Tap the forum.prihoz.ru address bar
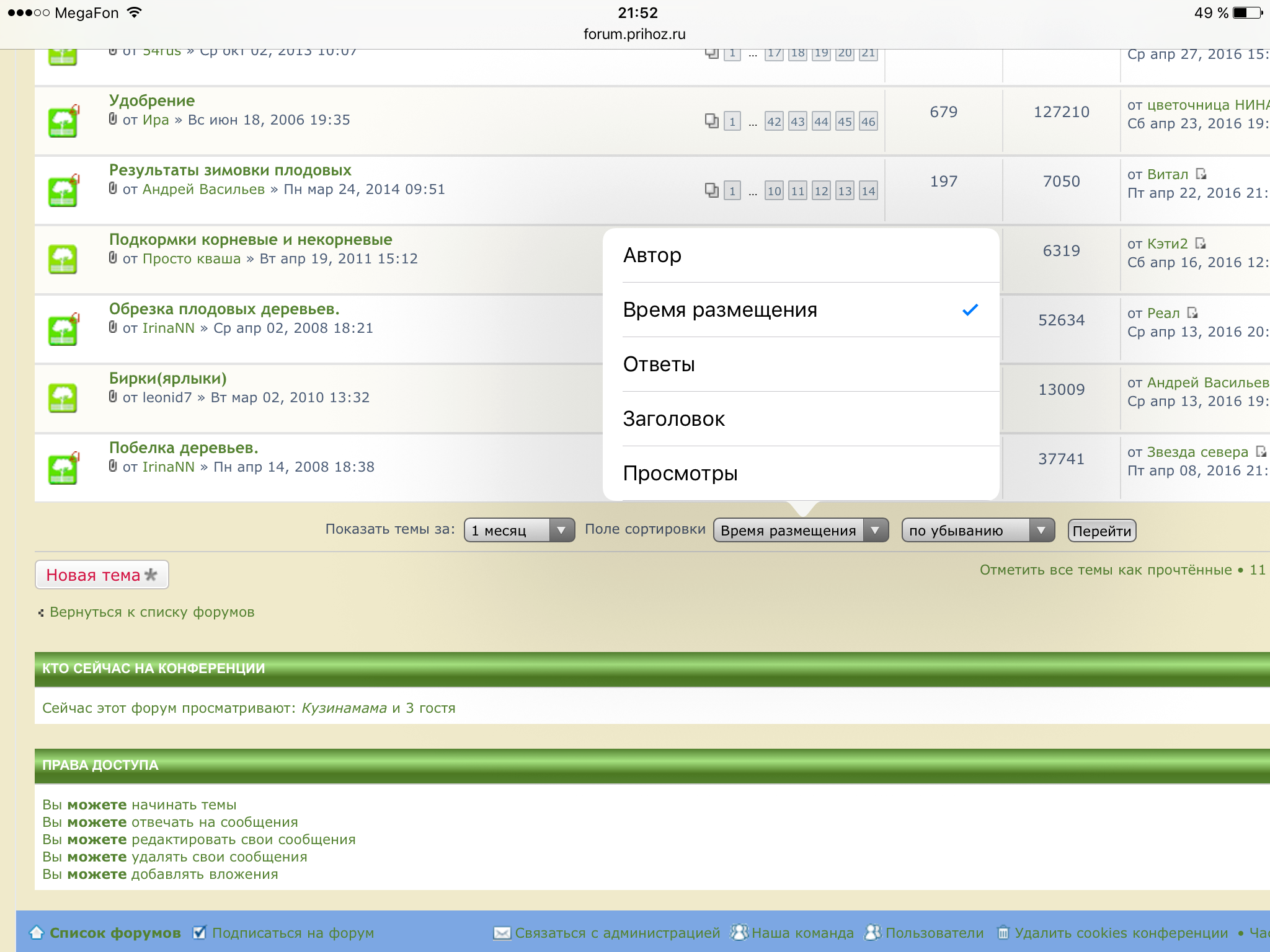This screenshot has width=1270, height=952. tap(634, 34)
